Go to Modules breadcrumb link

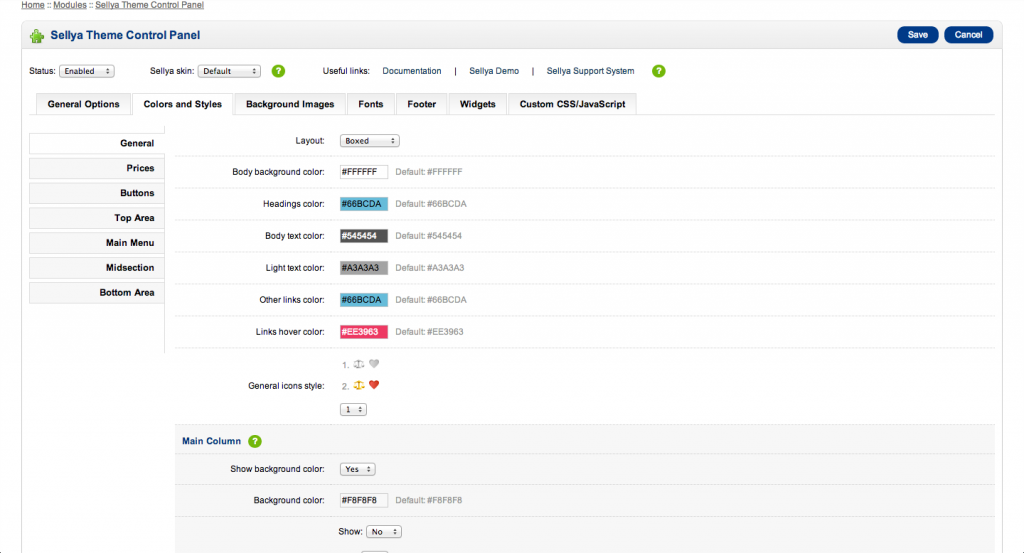coord(70,5)
